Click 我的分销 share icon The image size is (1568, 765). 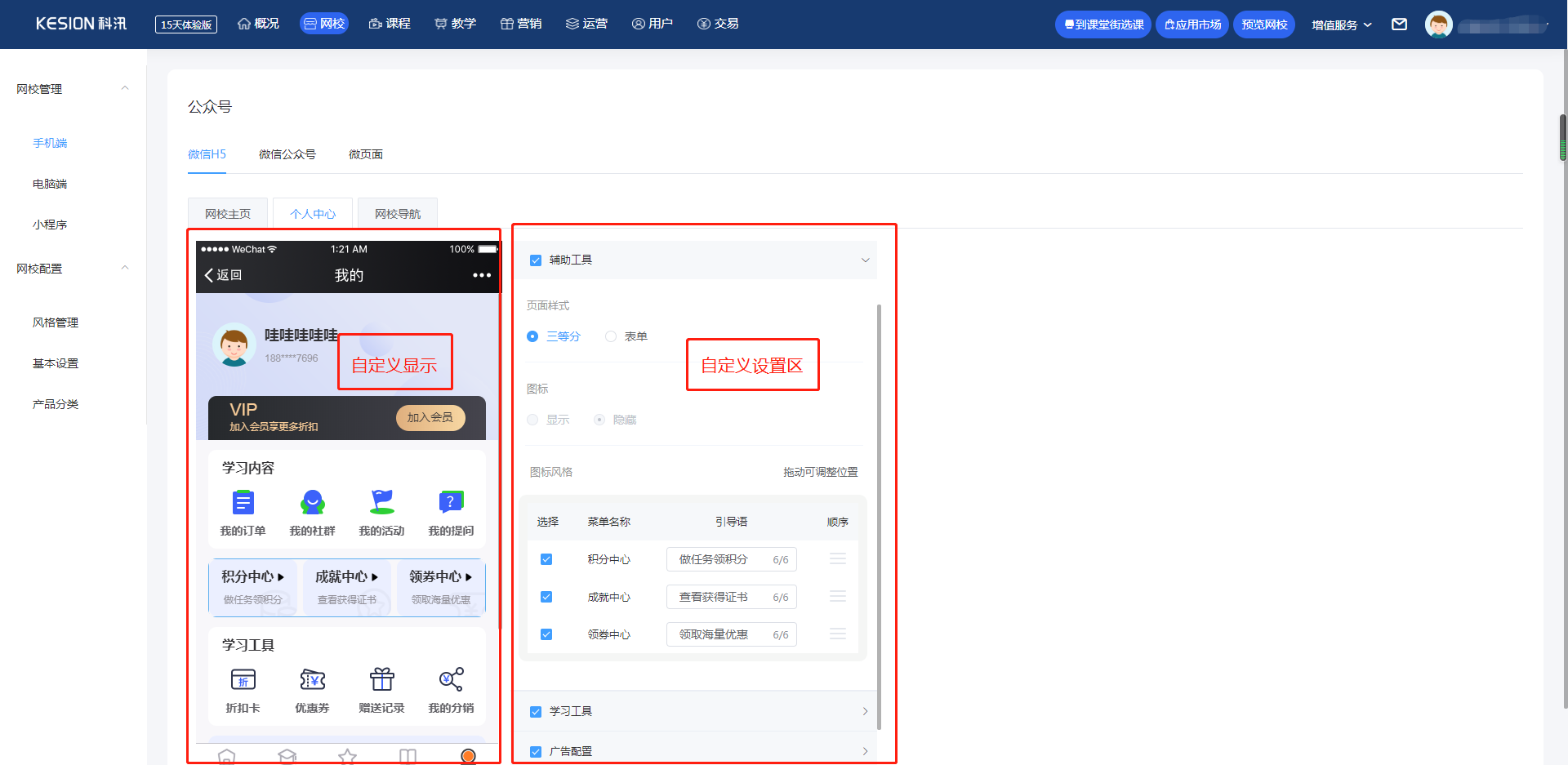451,679
